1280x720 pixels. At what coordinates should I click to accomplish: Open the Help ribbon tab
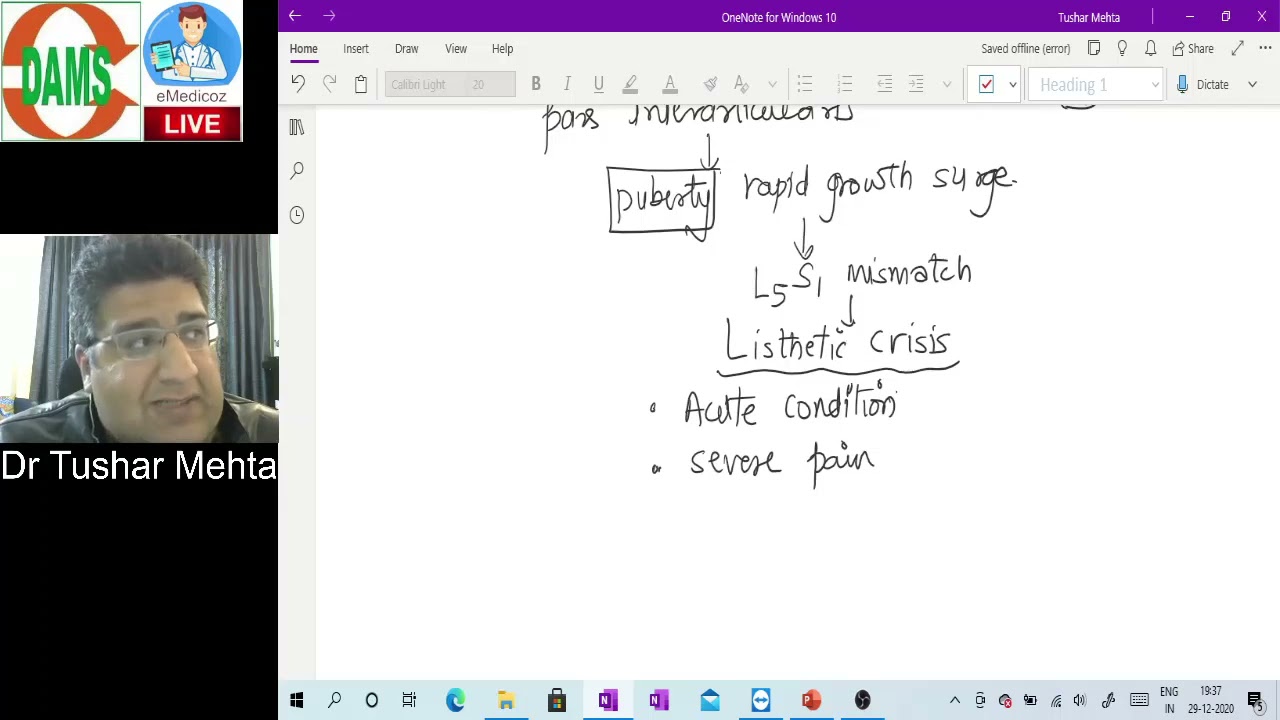(x=502, y=48)
